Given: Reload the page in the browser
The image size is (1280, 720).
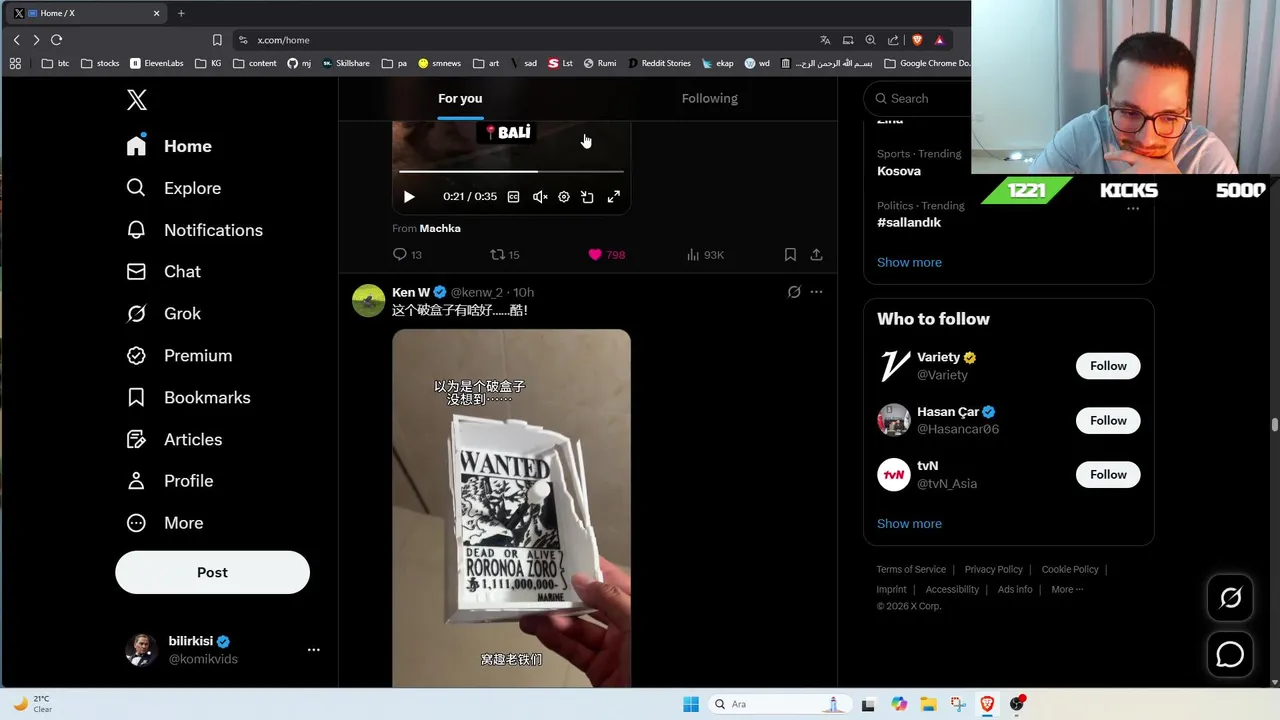Looking at the screenshot, I should (56, 40).
